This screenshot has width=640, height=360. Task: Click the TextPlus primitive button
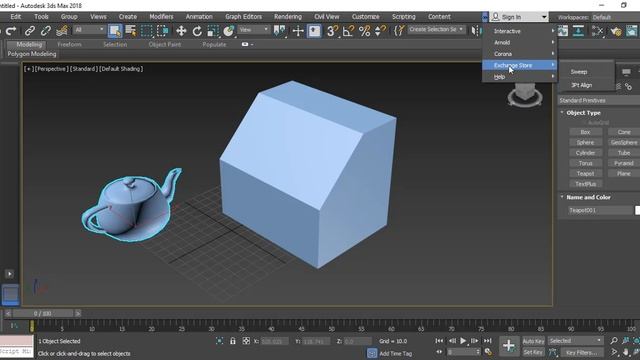click(585, 184)
